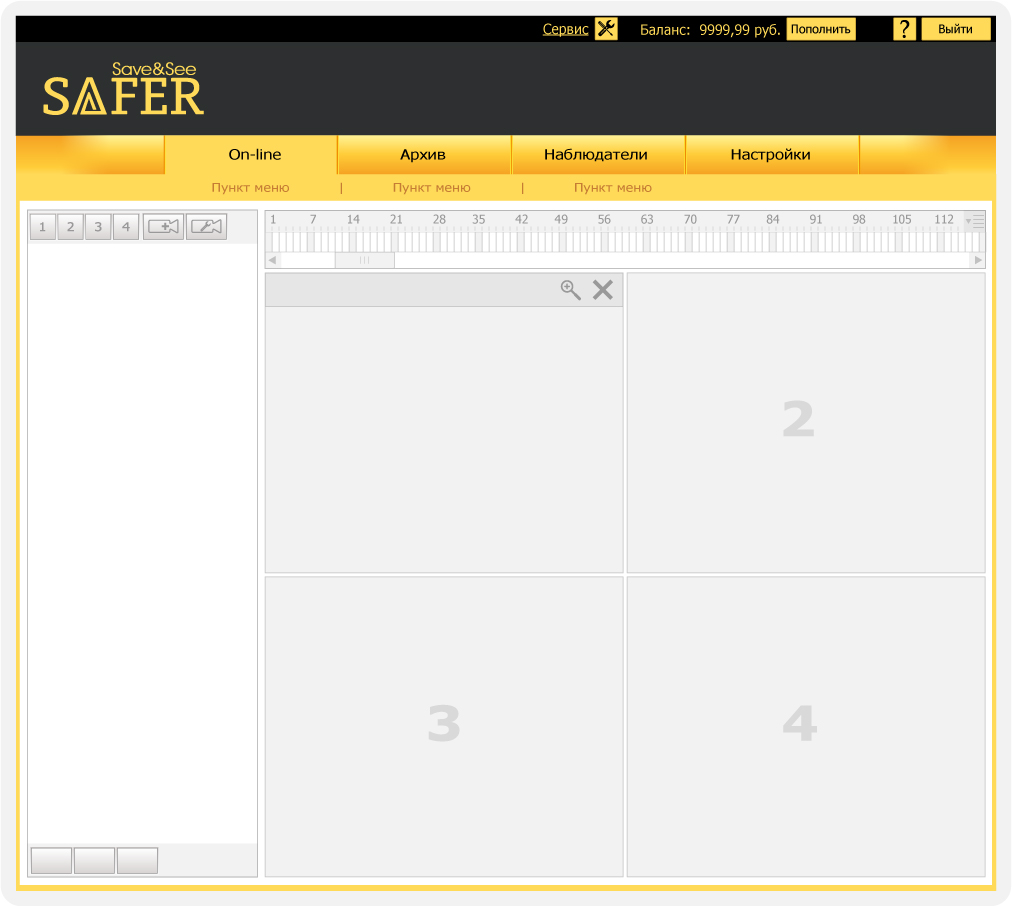Select video pane number 4
1012x906 pixels.
point(806,727)
